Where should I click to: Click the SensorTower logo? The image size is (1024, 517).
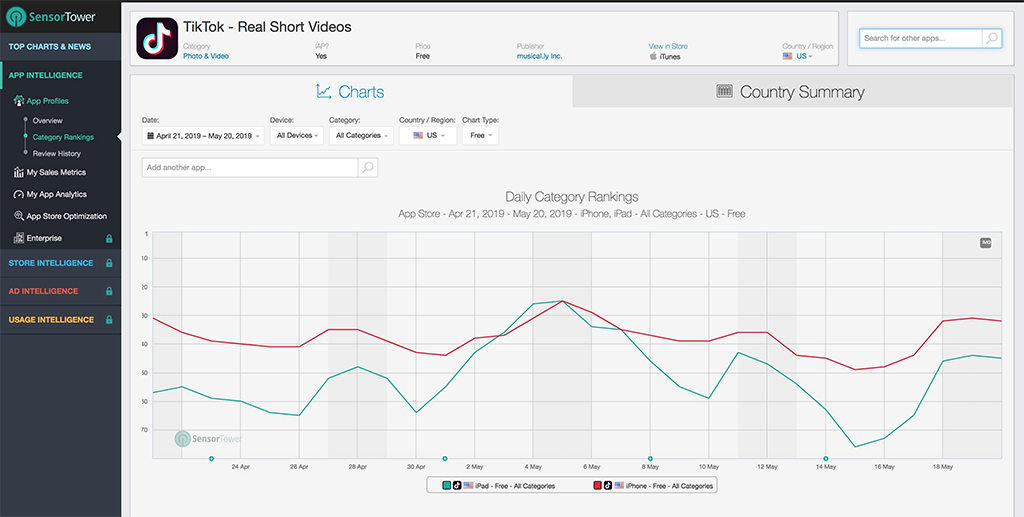(52, 17)
